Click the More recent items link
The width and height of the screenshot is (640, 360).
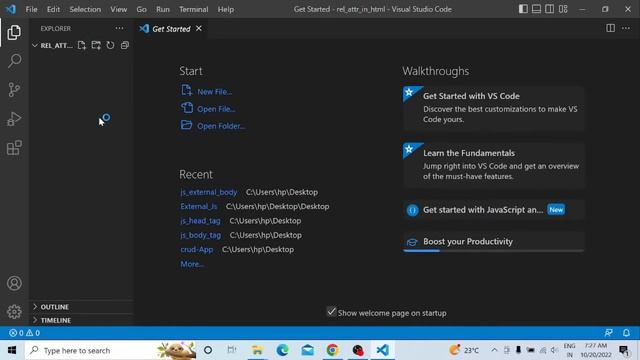point(192,264)
